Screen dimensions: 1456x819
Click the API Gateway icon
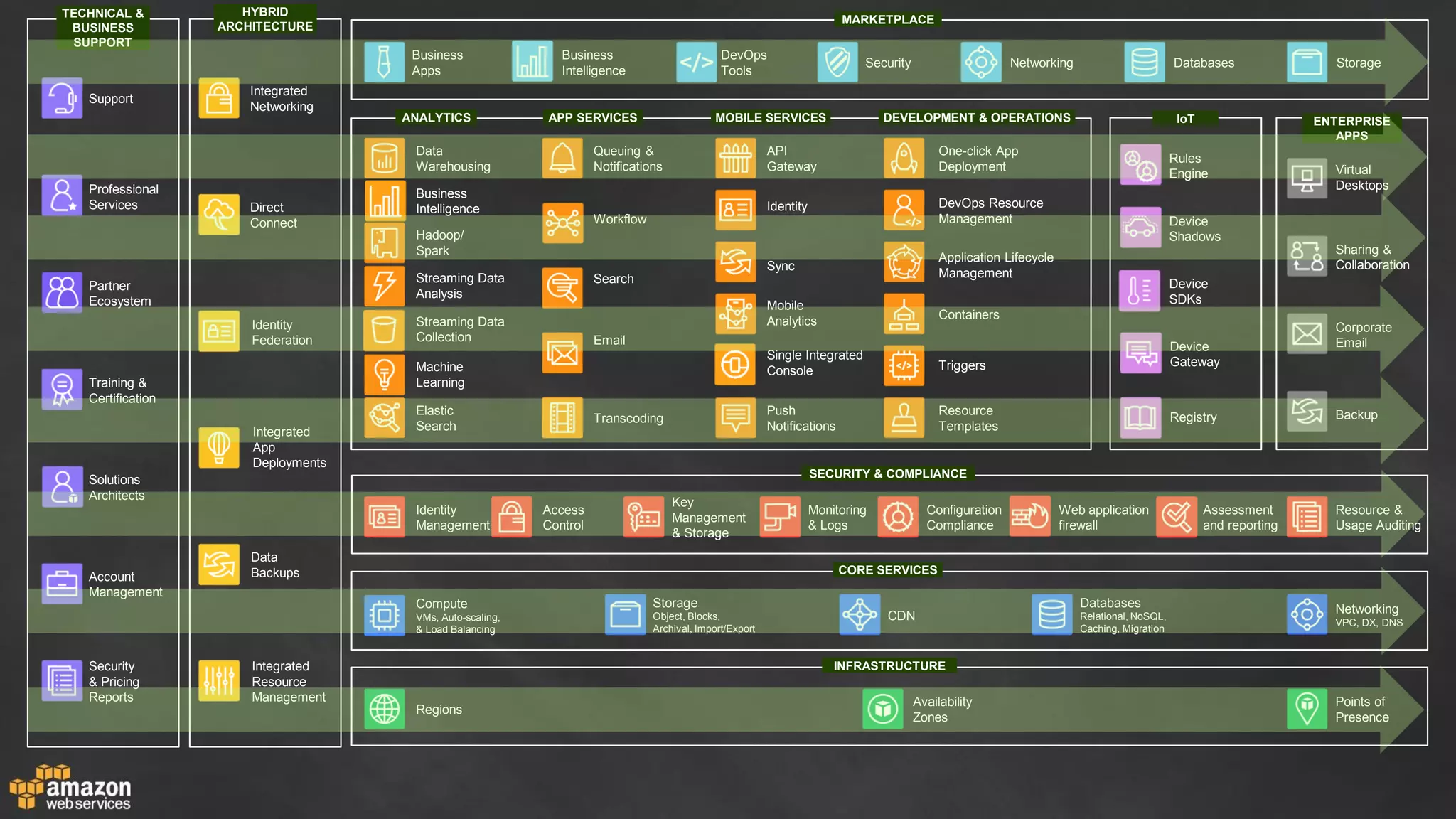point(735,158)
